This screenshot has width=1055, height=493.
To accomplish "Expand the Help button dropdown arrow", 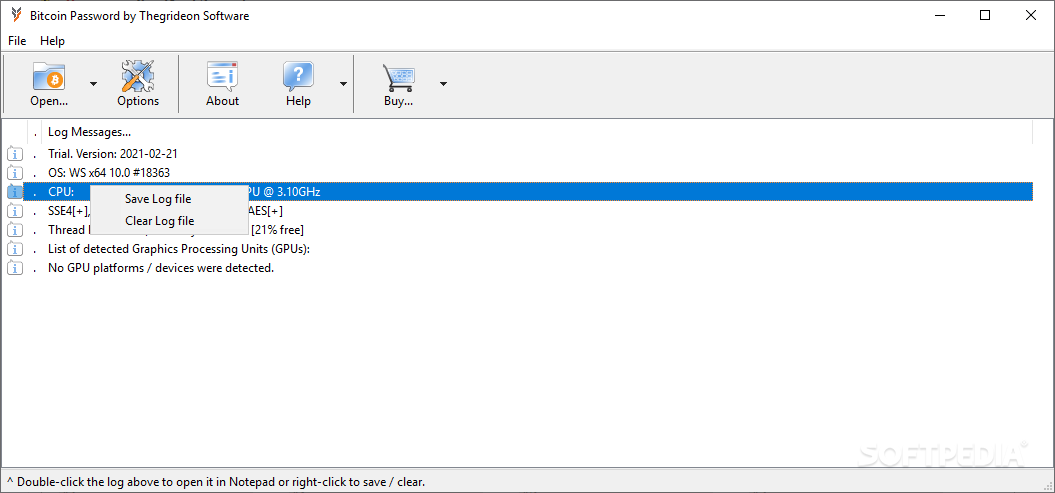I will tap(343, 84).
